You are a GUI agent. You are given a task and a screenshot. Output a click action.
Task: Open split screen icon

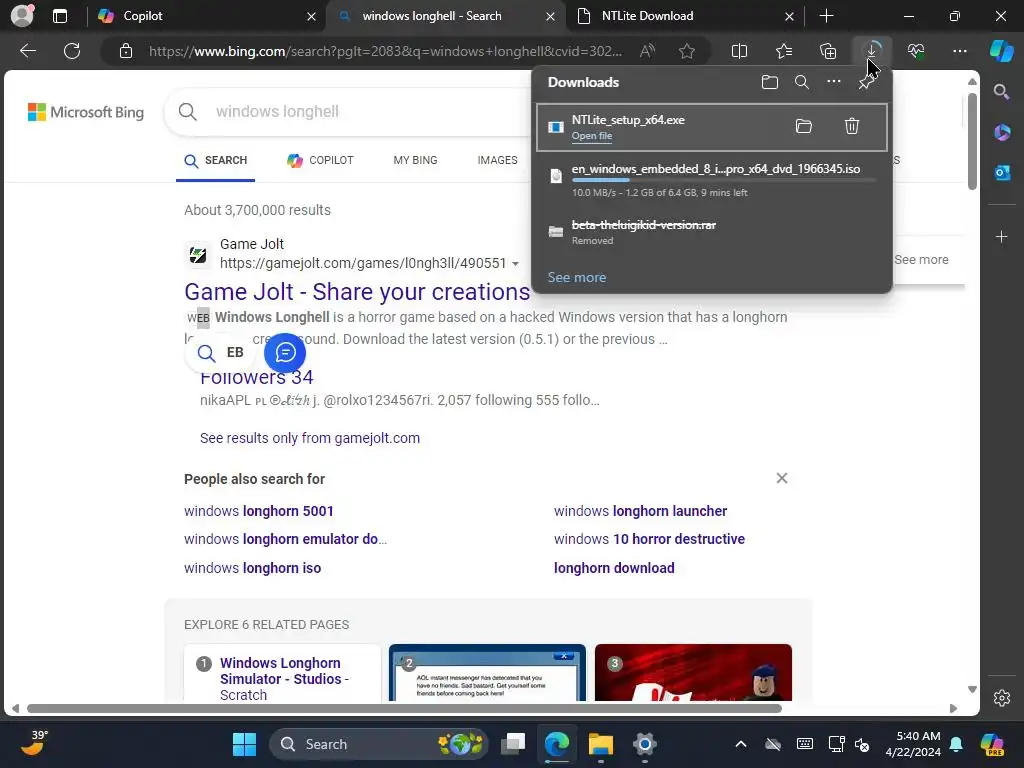(739, 51)
